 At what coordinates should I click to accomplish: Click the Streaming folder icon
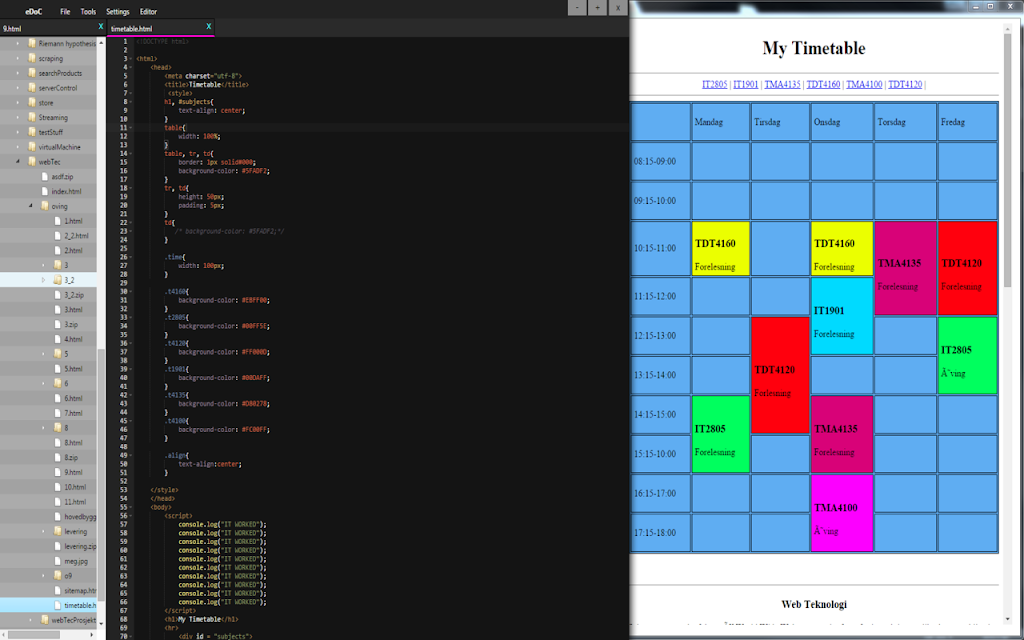tap(32, 118)
